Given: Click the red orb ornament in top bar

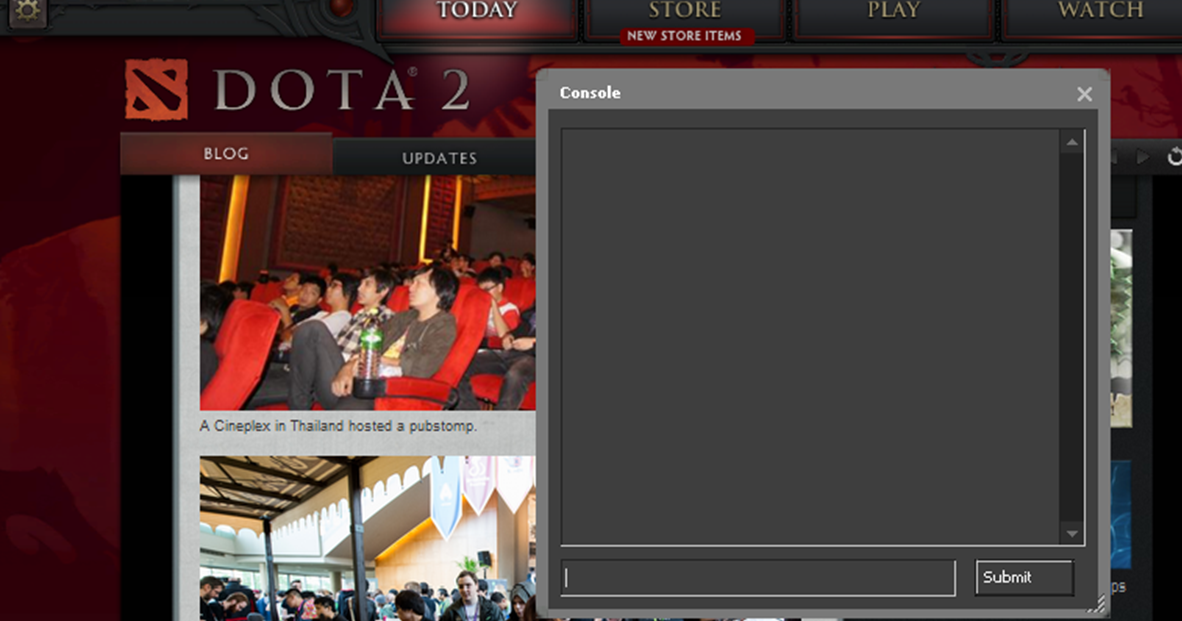Looking at the screenshot, I should pyautogui.click(x=341, y=8).
